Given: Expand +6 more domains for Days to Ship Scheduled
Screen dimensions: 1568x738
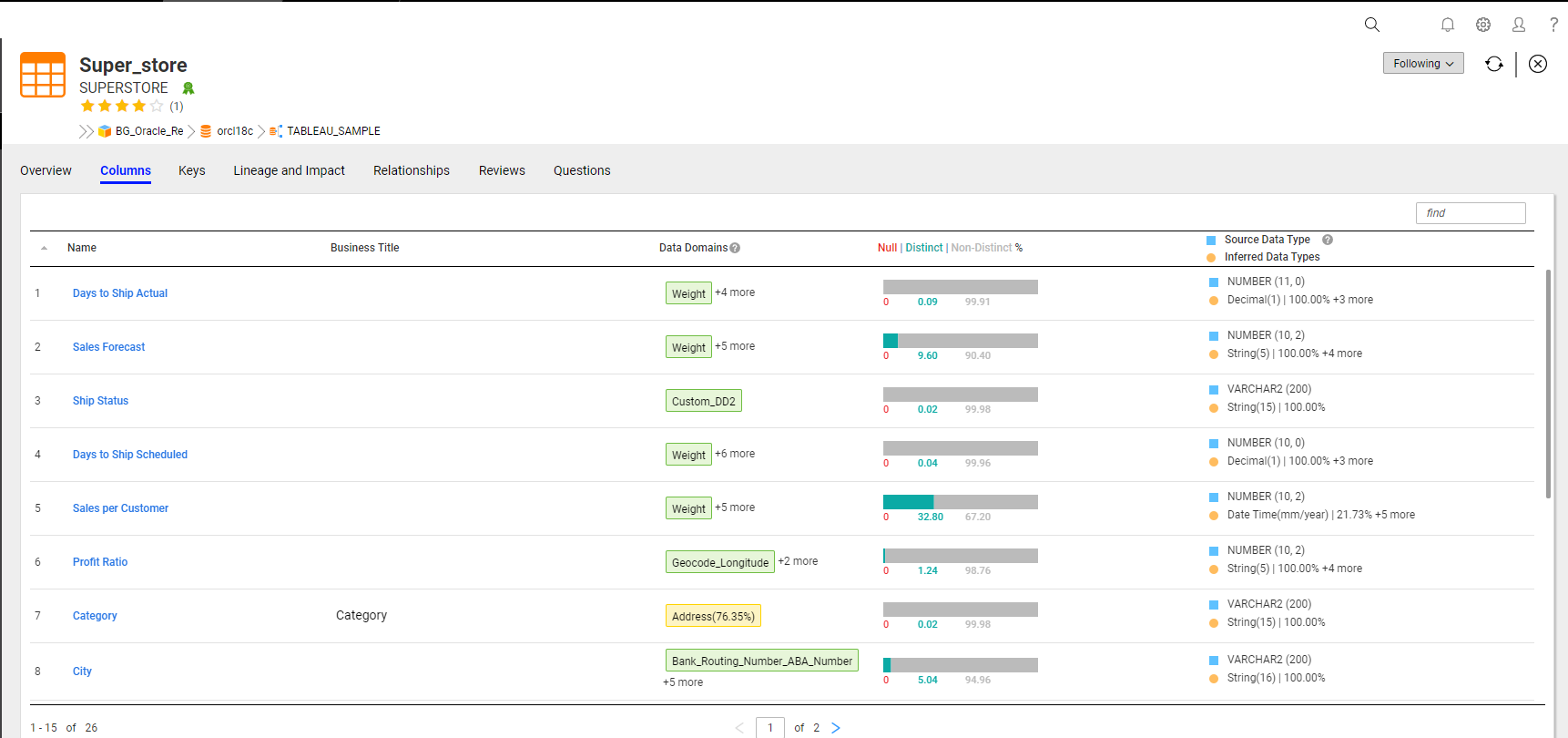Looking at the screenshot, I should (735, 454).
